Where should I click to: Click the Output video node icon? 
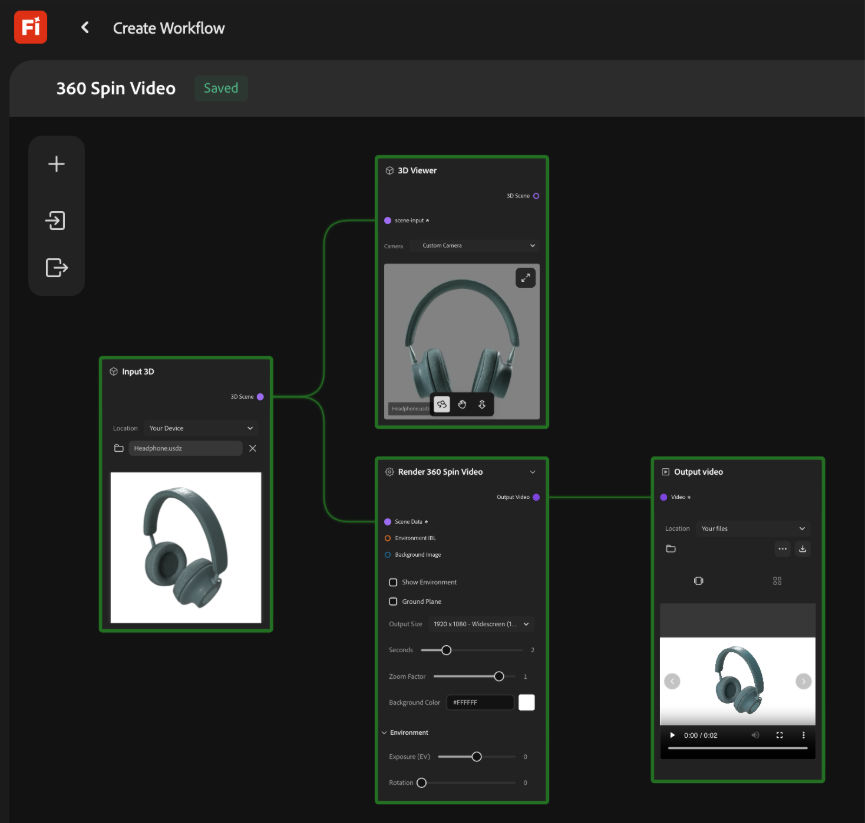point(665,472)
